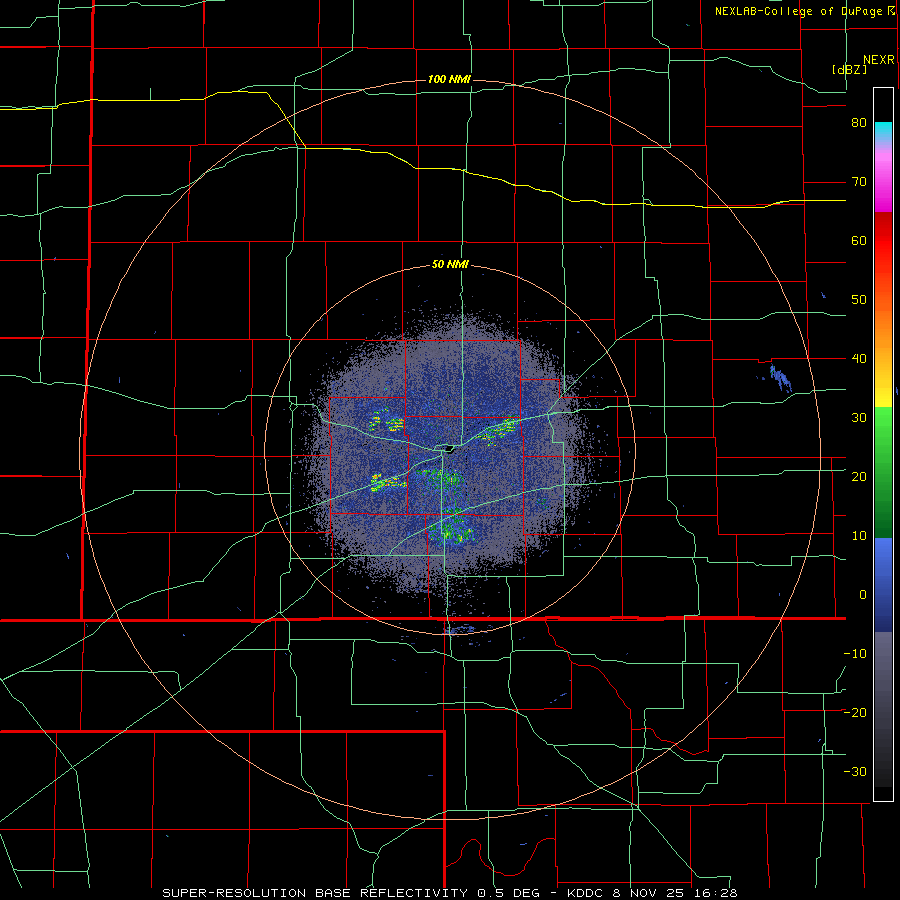Click the -30 value on the dBZ scale
This screenshot has height=900, width=900.
point(855,773)
